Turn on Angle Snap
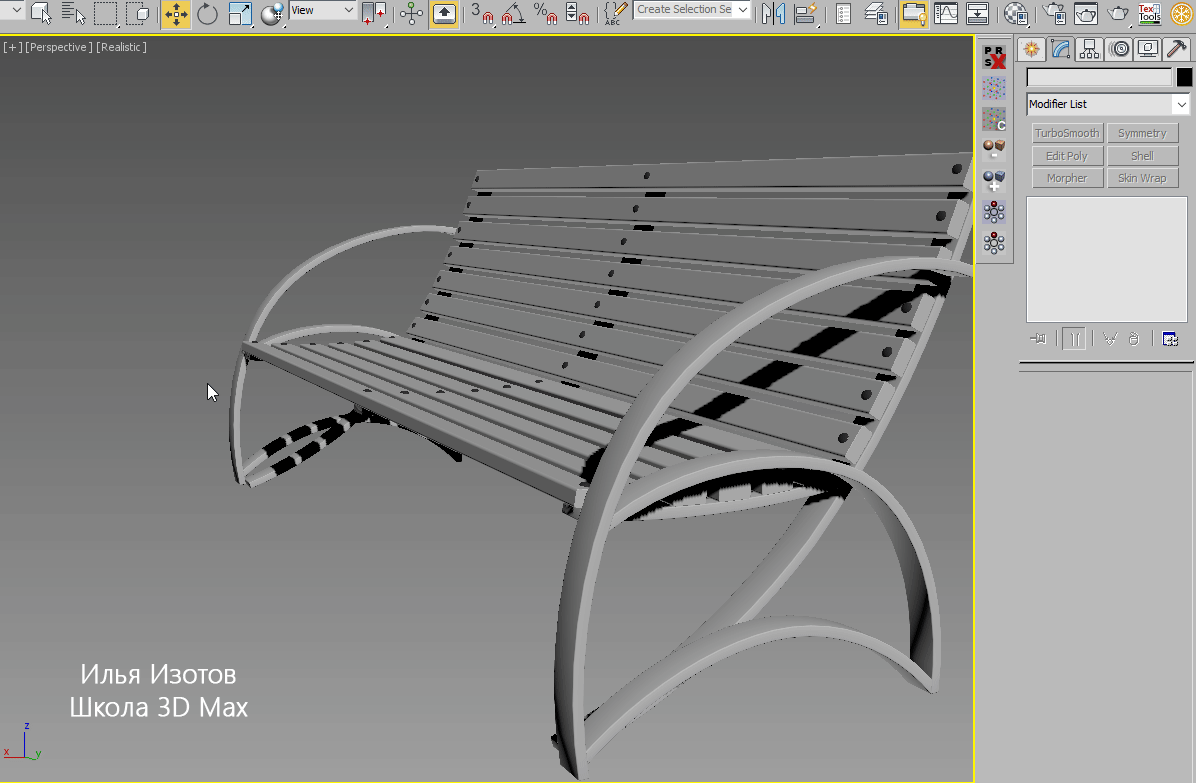1196x783 pixels. point(515,15)
